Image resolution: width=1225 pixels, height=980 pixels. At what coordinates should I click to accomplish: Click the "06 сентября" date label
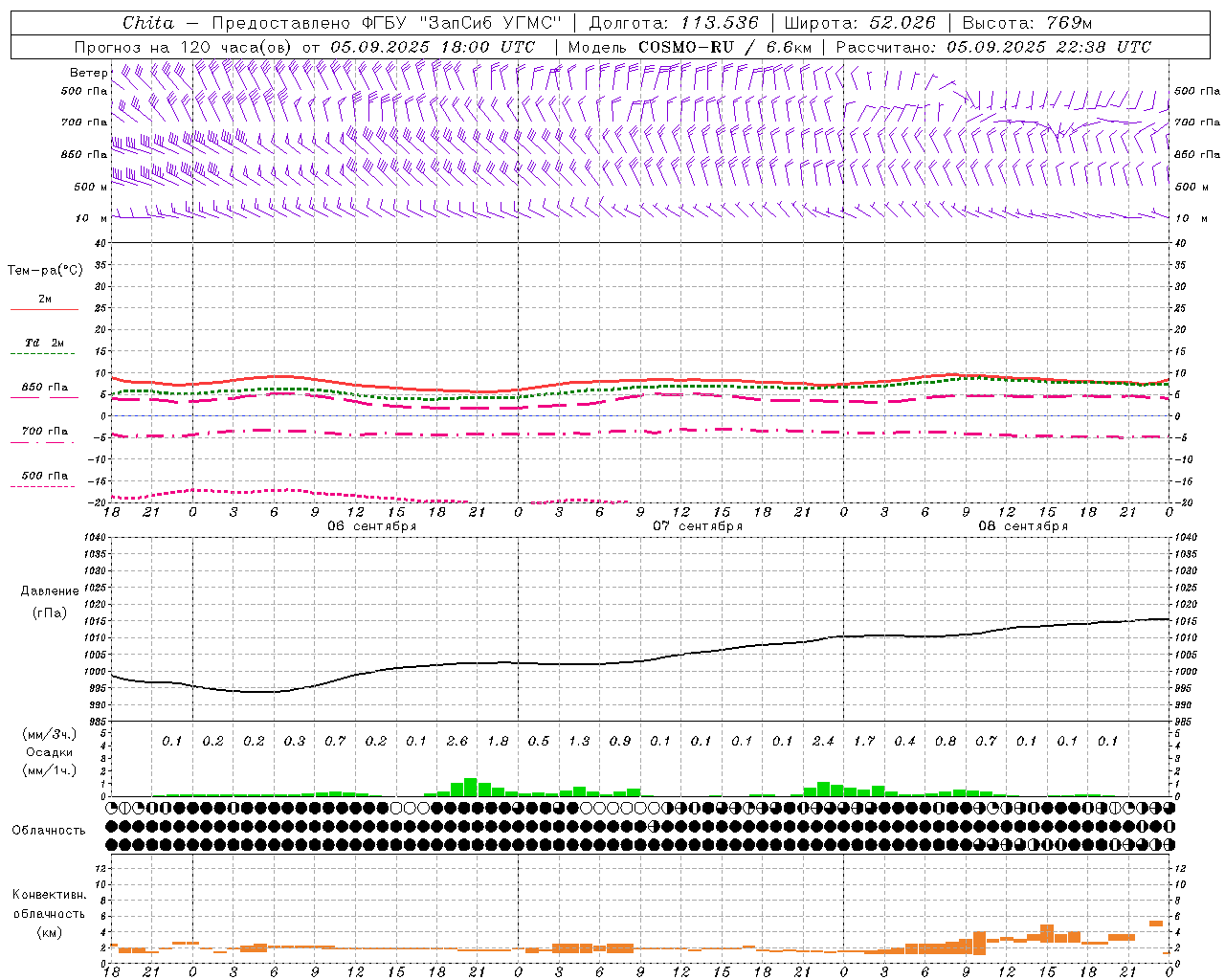pos(371,526)
